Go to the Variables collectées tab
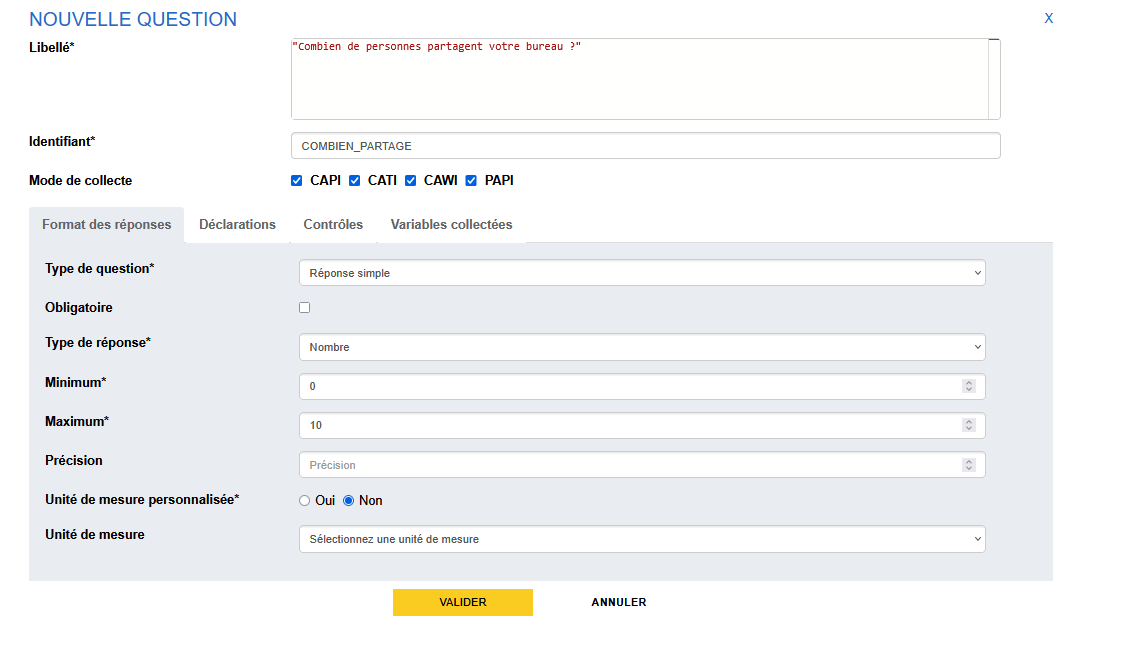Screen dimensions: 1135x658 pyautogui.click(x=451, y=225)
